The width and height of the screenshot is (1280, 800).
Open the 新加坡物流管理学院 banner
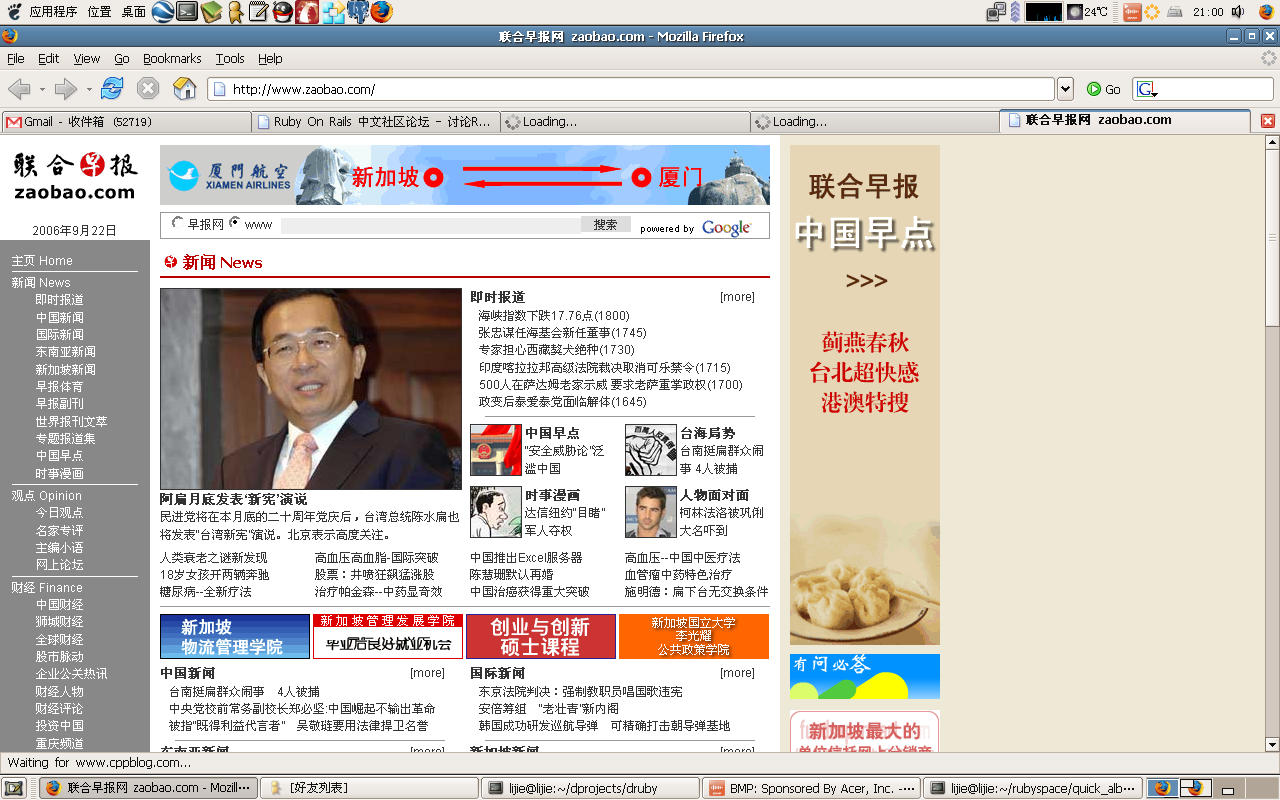[x=235, y=636]
